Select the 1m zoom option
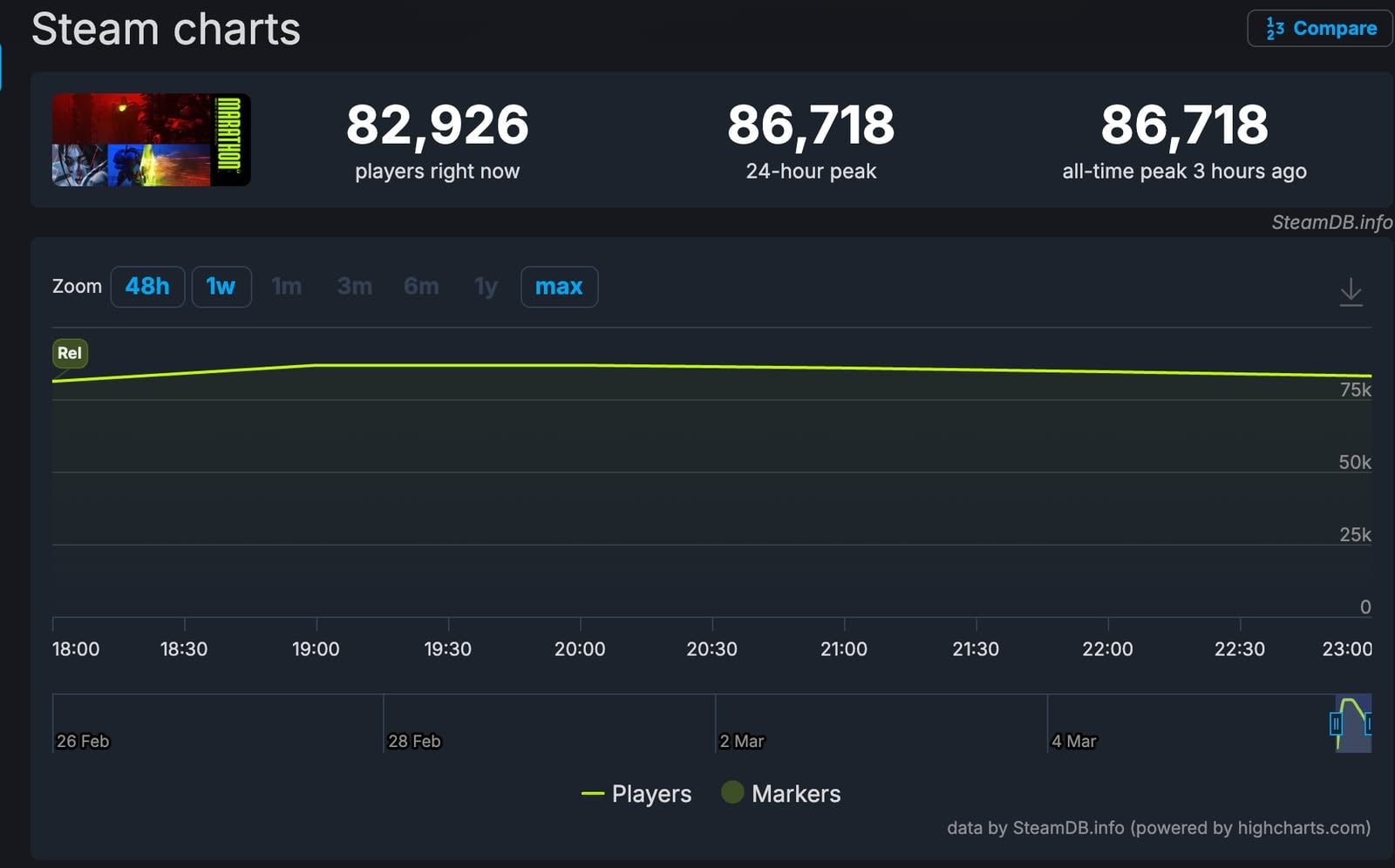The width and height of the screenshot is (1395, 868). coord(287,286)
